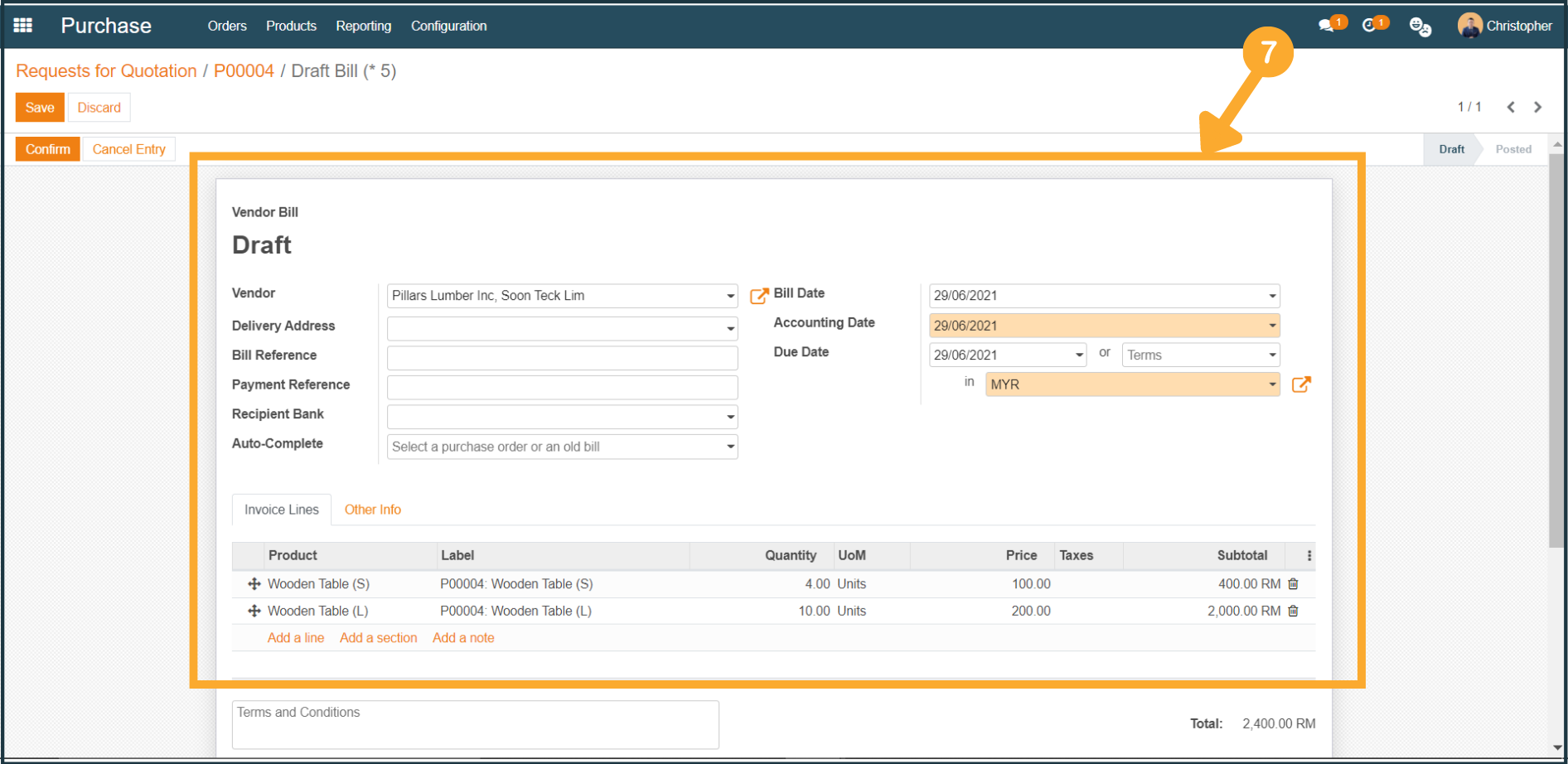Expand the MYR currency dropdown
Screen dimensions: 1568x764
click(x=1271, y=384)
